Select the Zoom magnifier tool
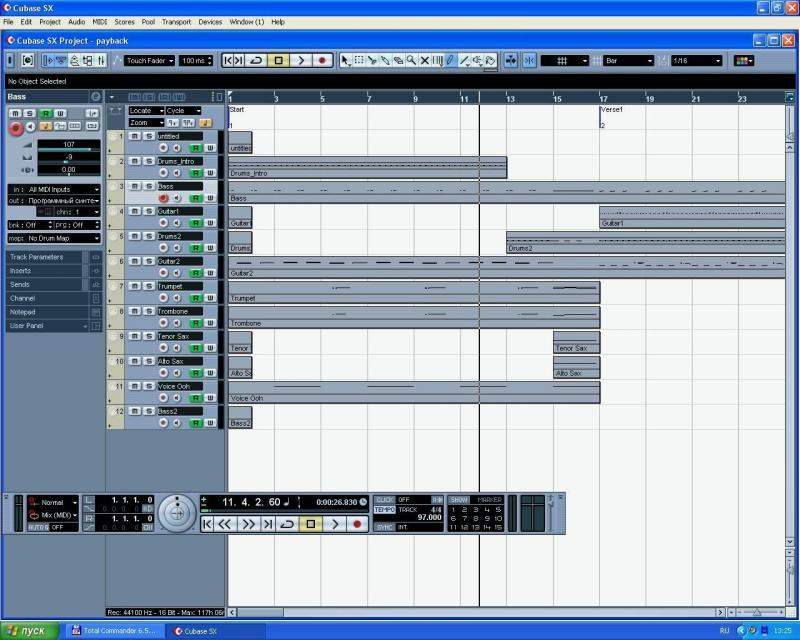 click(411, 61)
